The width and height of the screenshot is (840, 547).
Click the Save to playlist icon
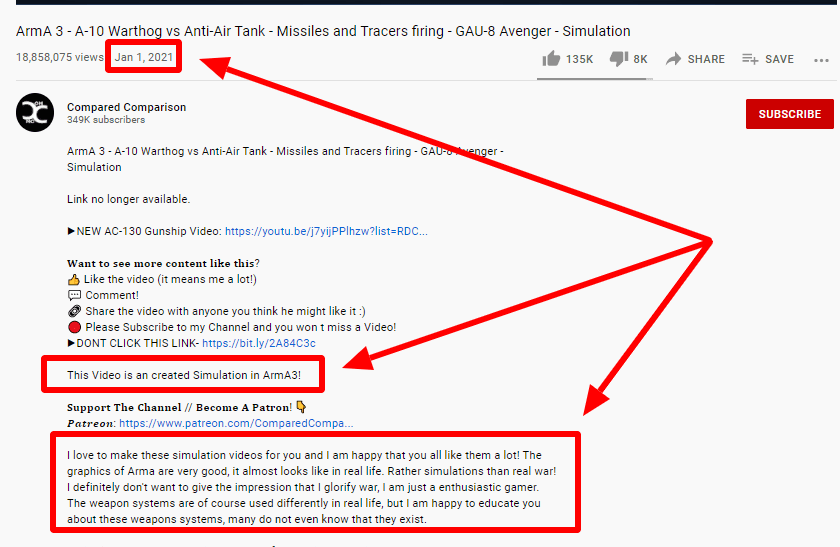click(750, 59)
